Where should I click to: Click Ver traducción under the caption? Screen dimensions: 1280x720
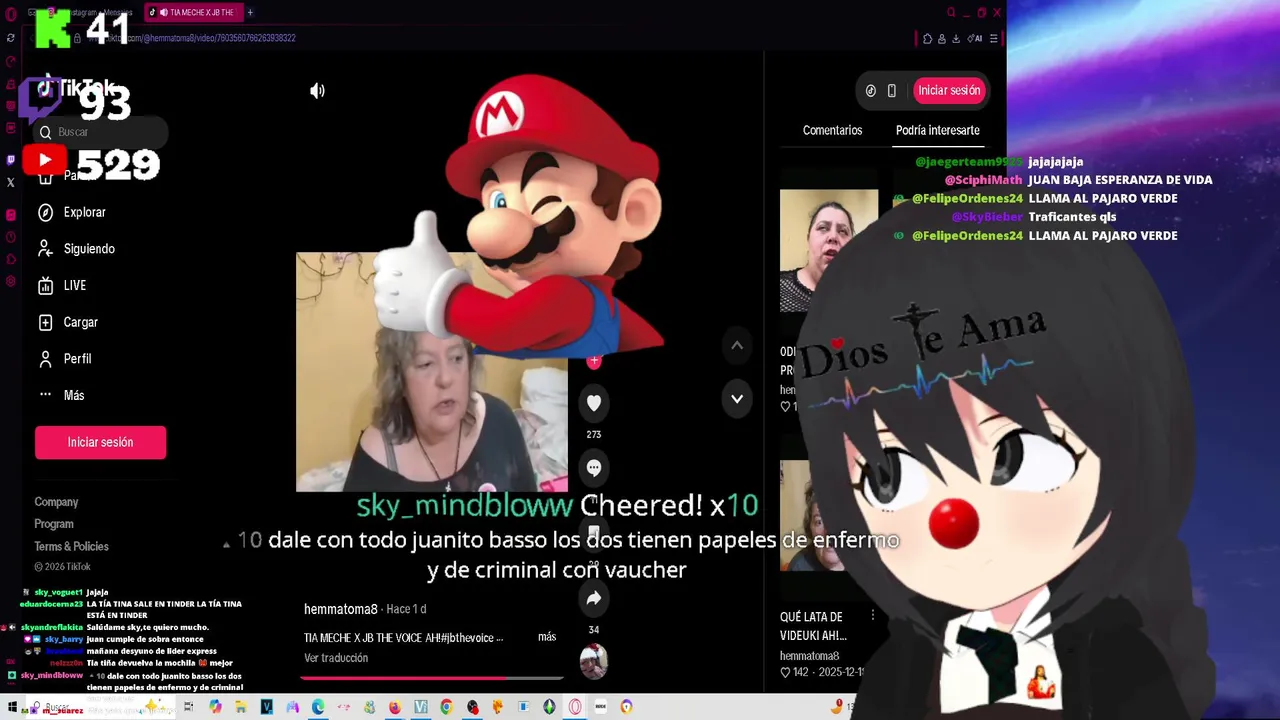[x=336, y=658]
